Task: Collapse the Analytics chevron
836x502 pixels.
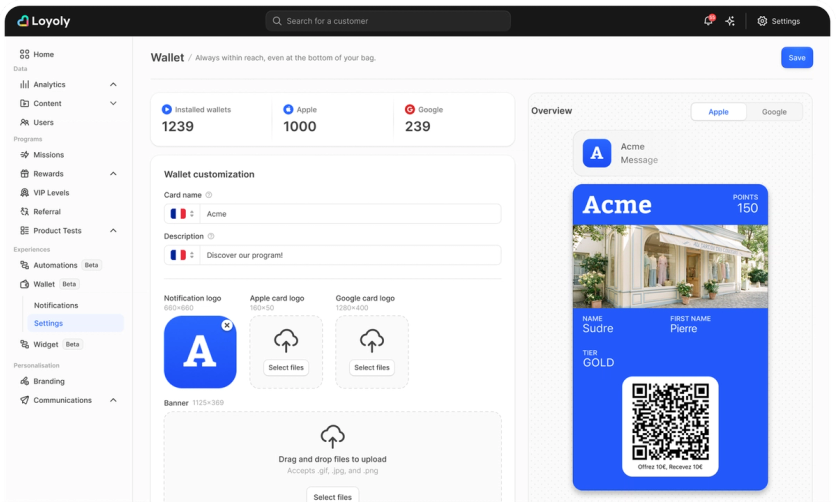Action: tap(113, 84)
